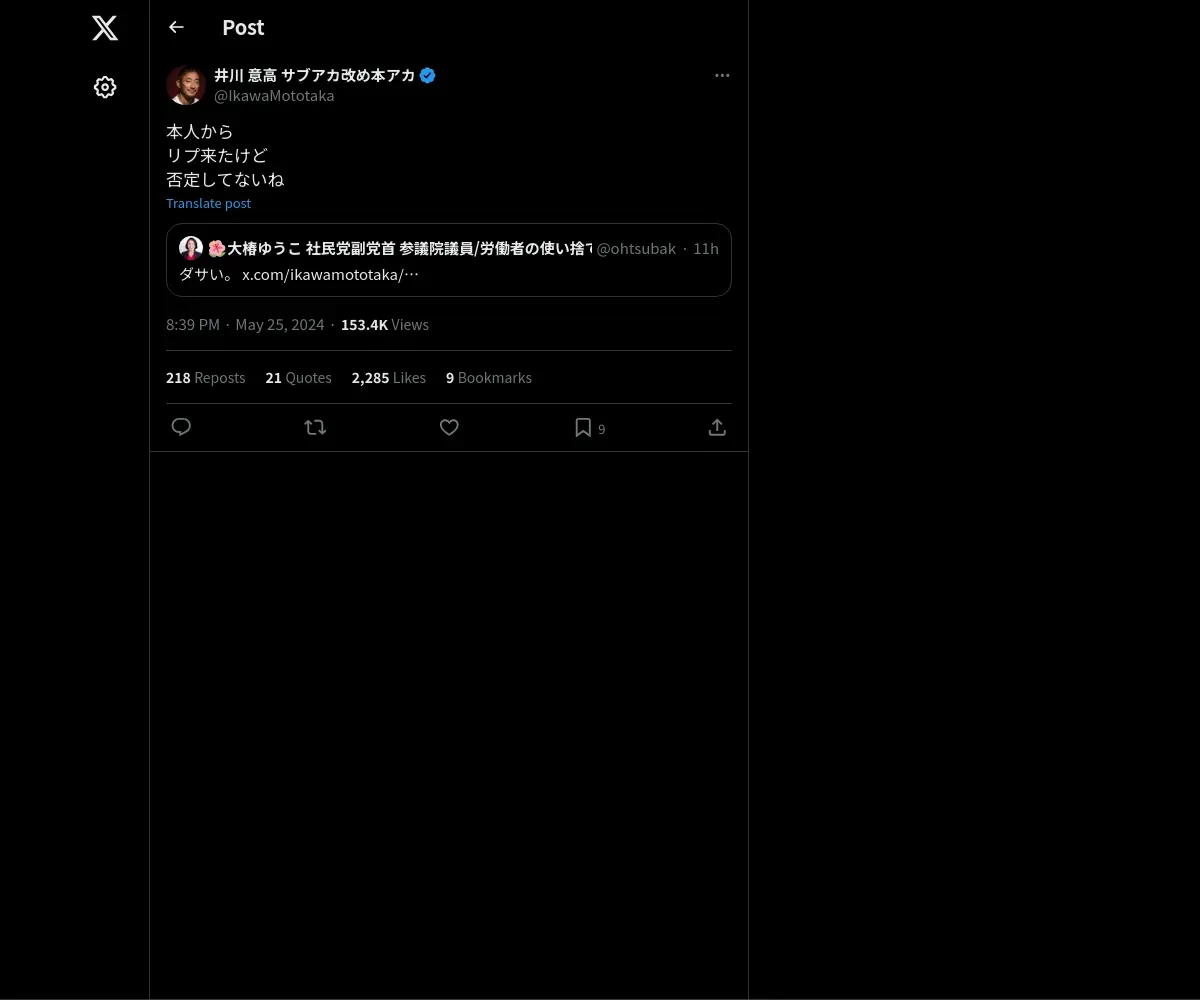Open the author's profile avatar

186,85
